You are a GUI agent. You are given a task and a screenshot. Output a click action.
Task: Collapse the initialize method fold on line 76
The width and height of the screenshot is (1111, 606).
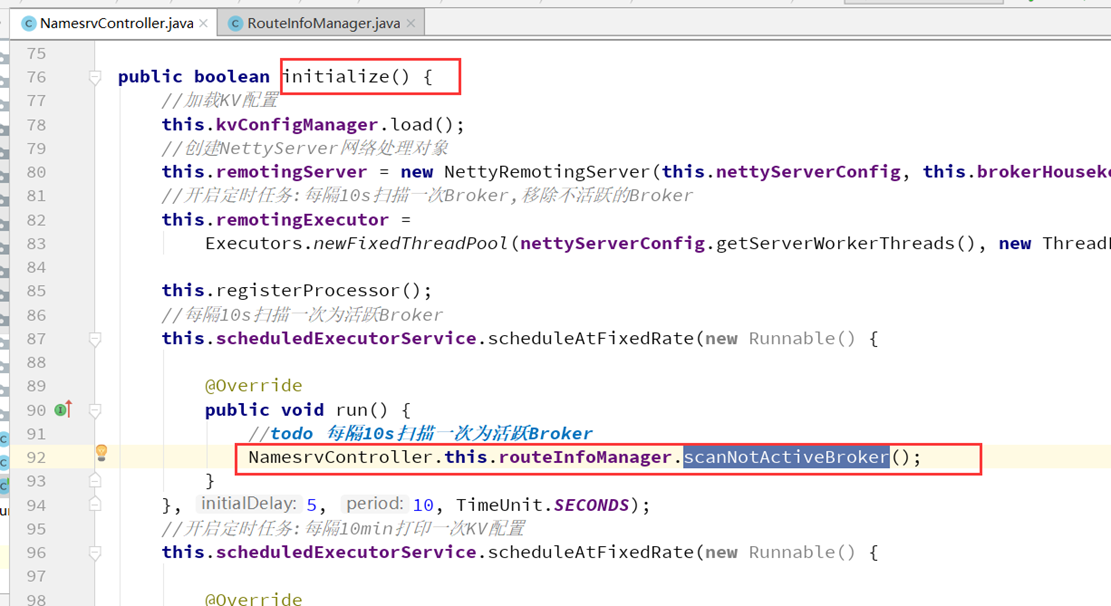95,77
